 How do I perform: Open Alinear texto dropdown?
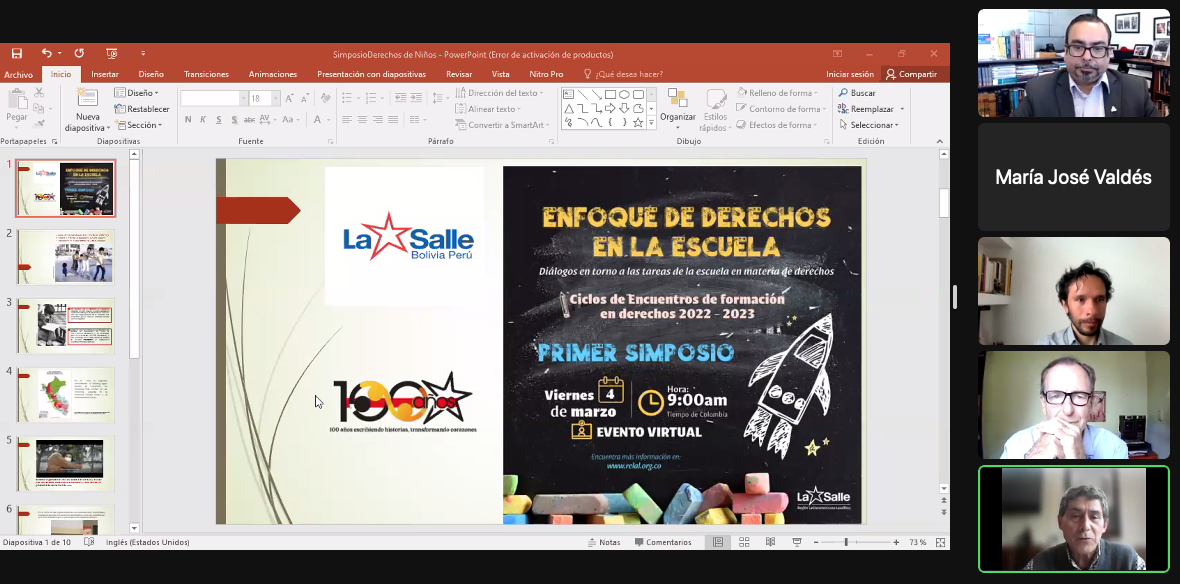(490, 109)
